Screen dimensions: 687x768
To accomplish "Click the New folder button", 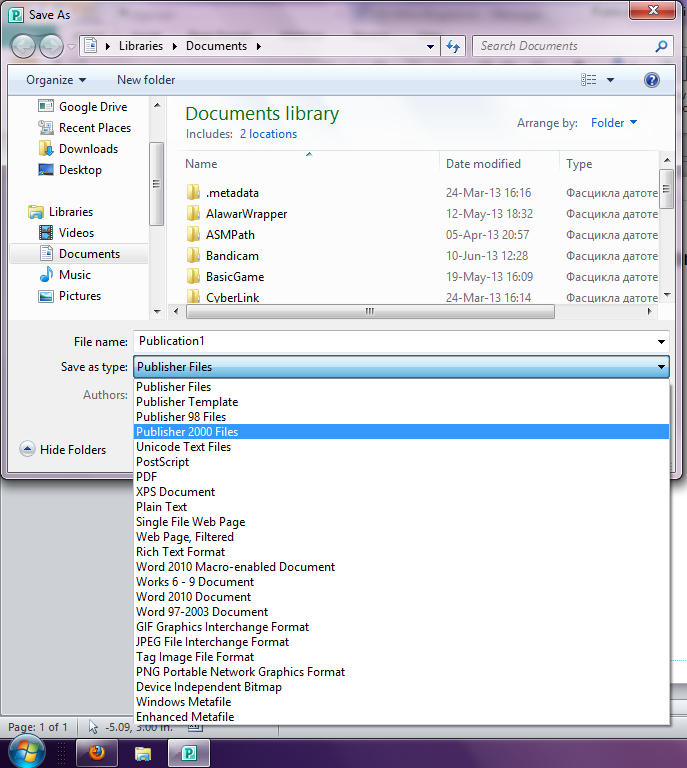I will click(145, 80).
